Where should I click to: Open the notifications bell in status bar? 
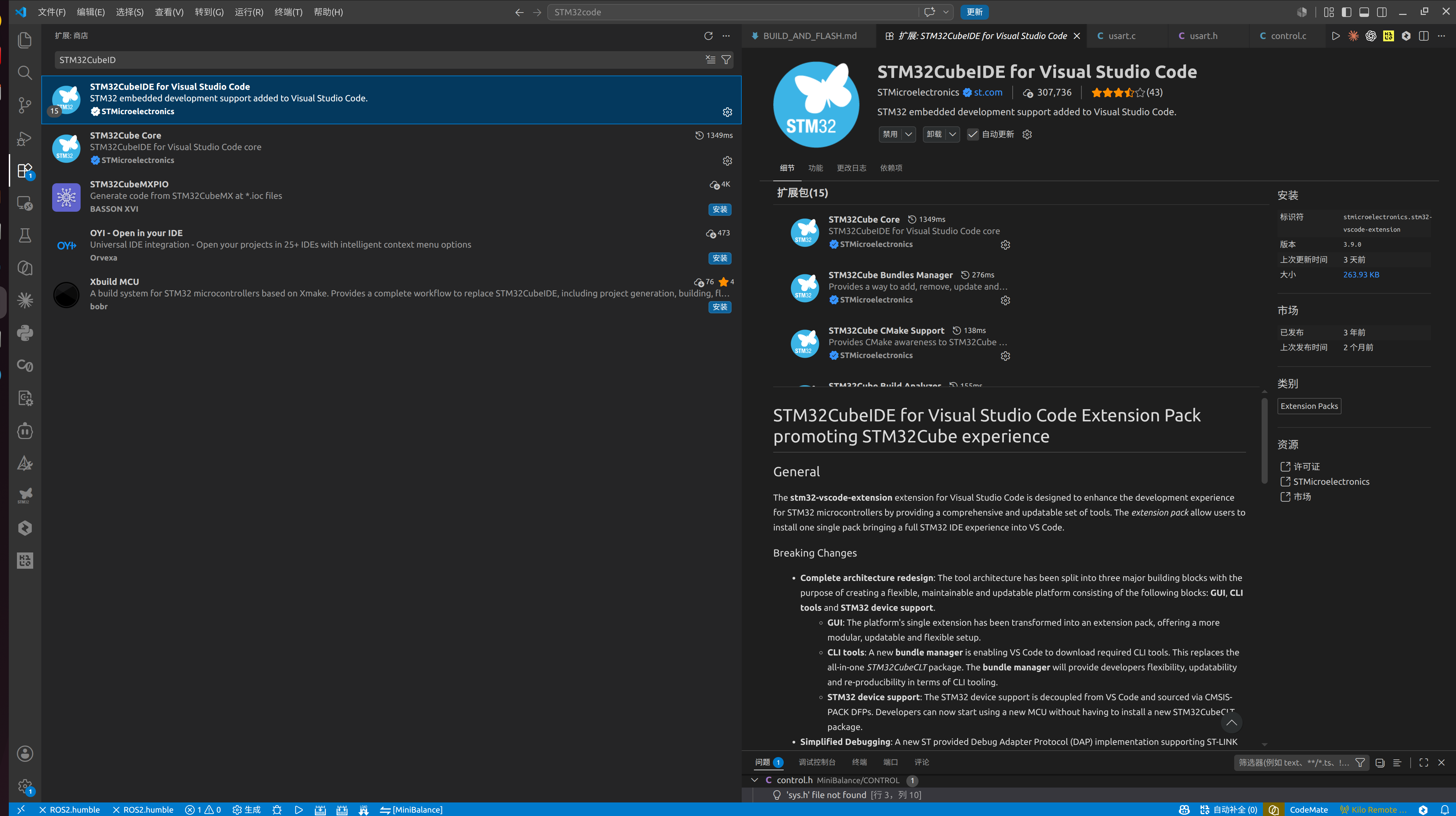(1444, 810)
